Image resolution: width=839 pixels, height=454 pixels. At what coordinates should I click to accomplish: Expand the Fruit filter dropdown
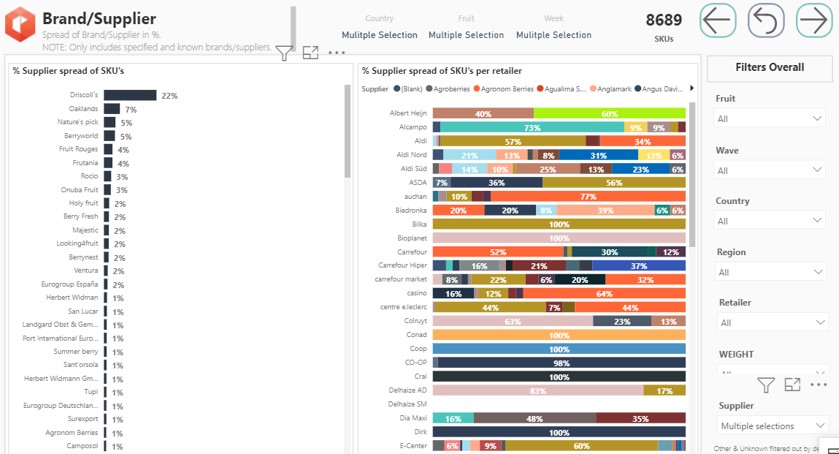769,119
